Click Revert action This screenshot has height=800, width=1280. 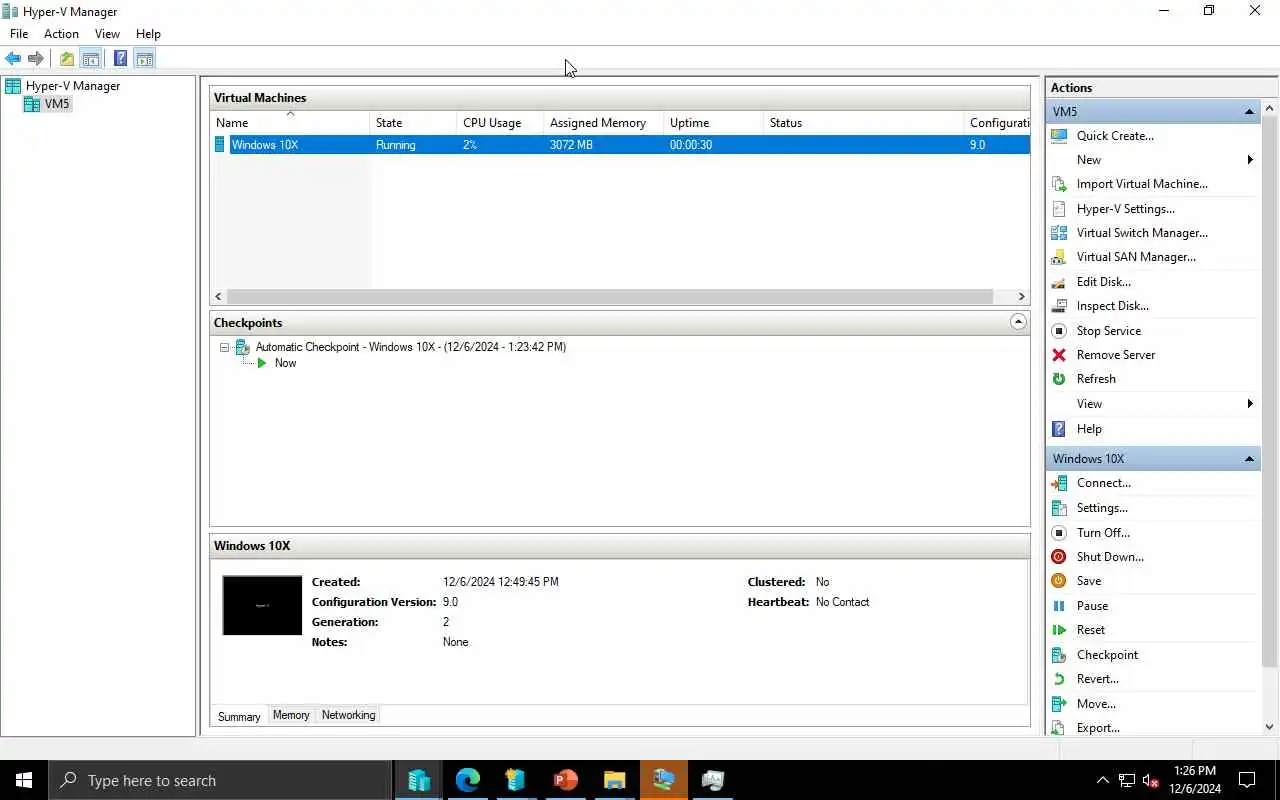coord(1097,679)
